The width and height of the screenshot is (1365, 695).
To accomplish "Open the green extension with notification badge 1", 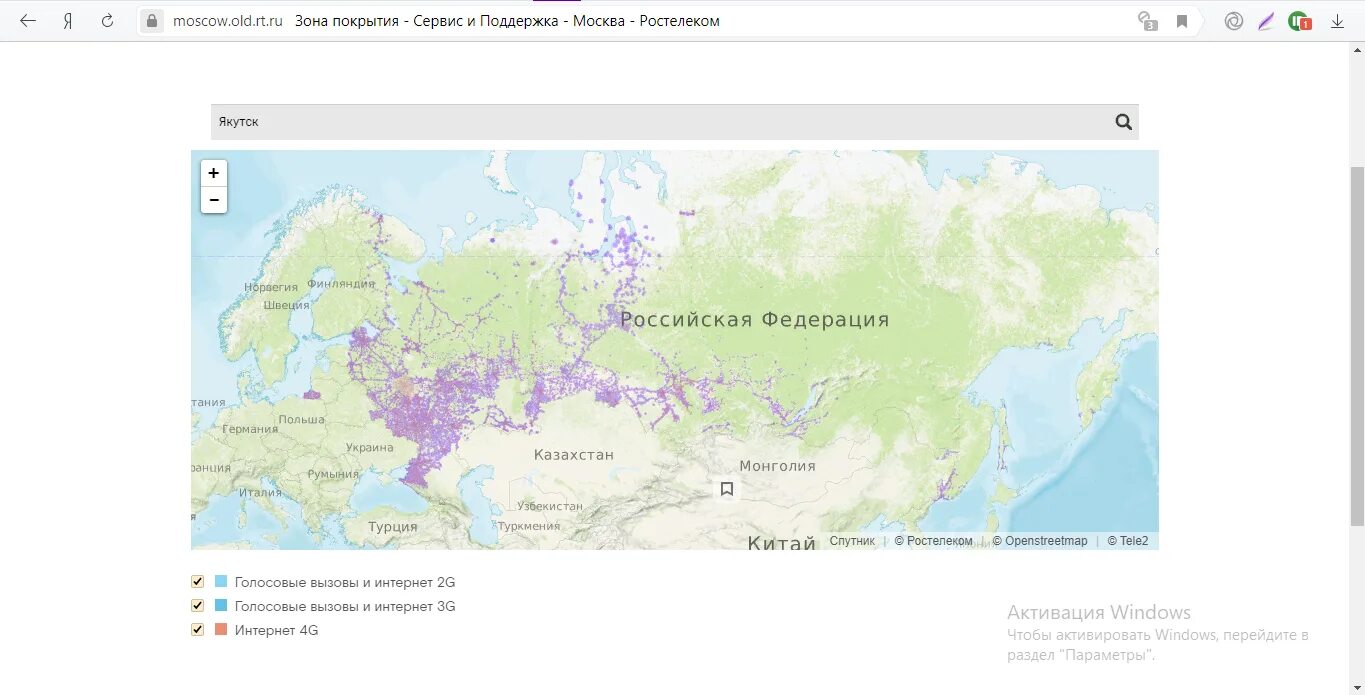I will [1298, 19].
